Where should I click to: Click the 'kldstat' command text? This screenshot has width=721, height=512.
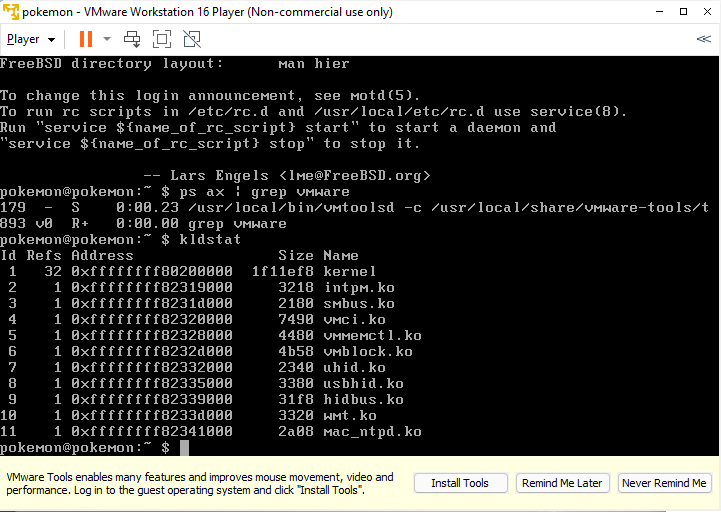[x=210, y=240]
